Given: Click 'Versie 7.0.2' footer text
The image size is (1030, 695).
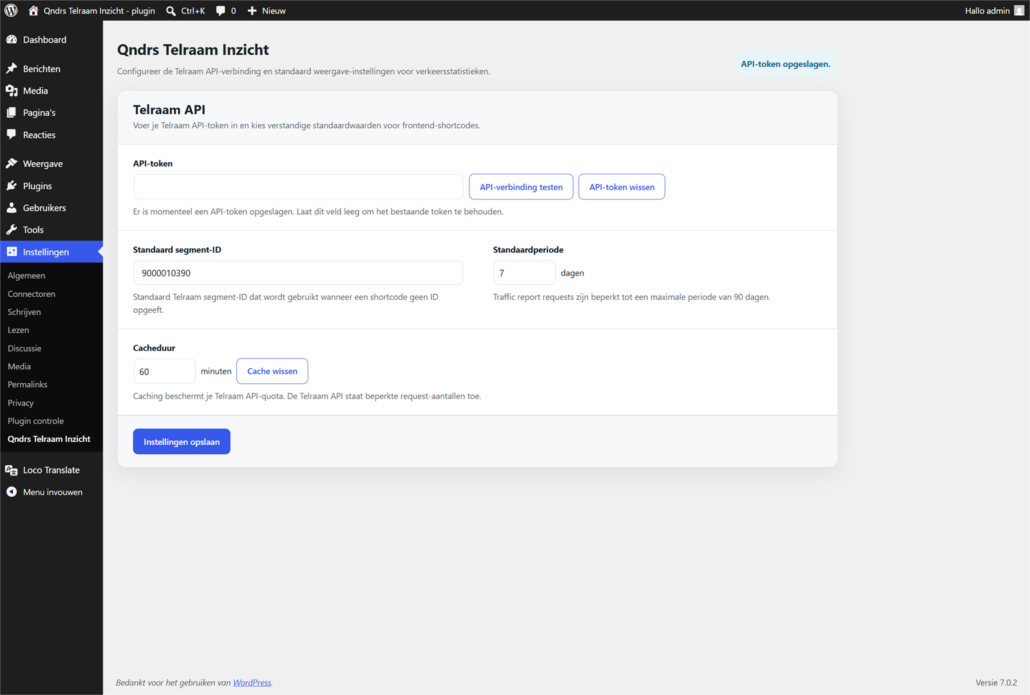Looking at the screenshot, I should coord(996,683).
